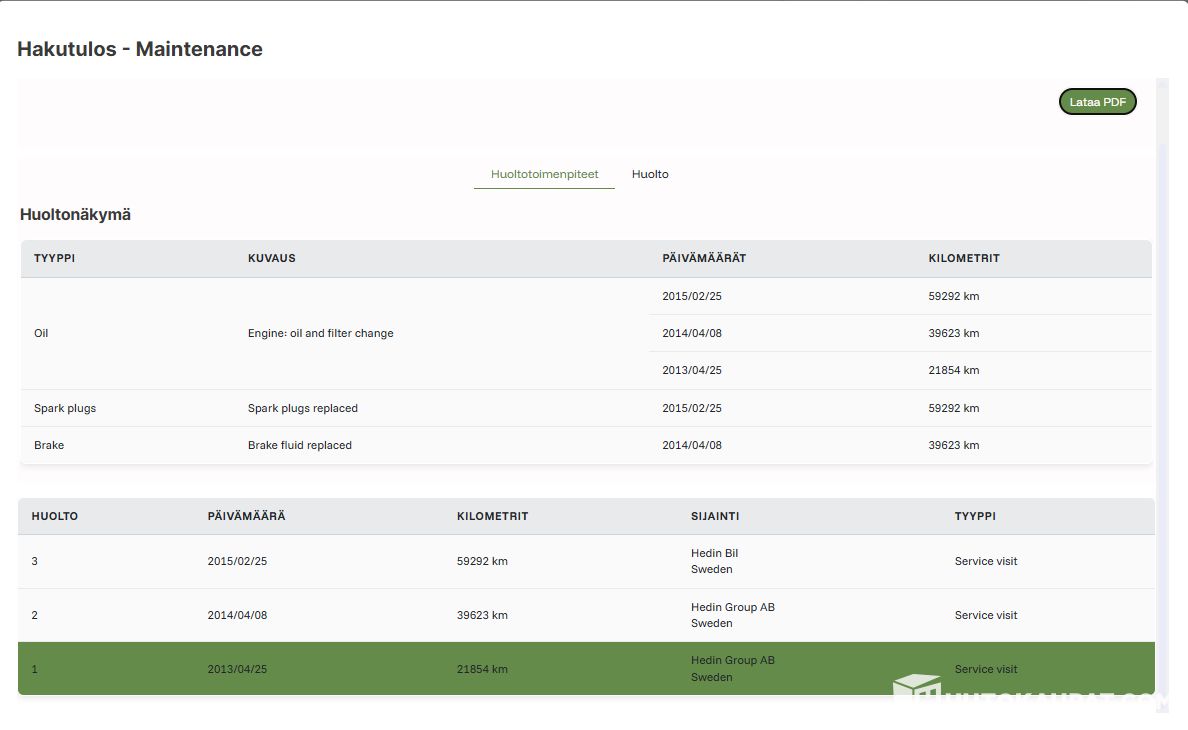The height and width of the screenshot is (730, 1188).
Task: Click the Engine oil and filter change description
Action: [x=320, y=333]
